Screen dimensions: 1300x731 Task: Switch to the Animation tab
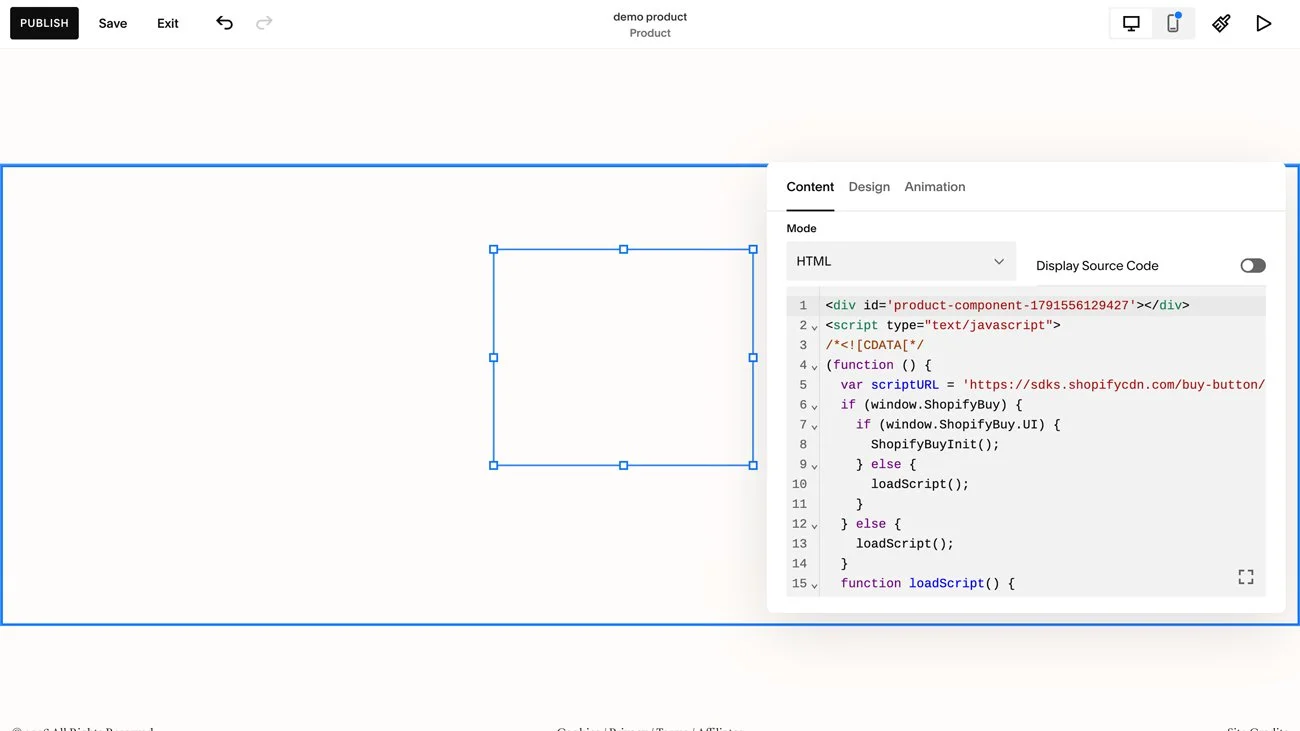pos(935,187)
